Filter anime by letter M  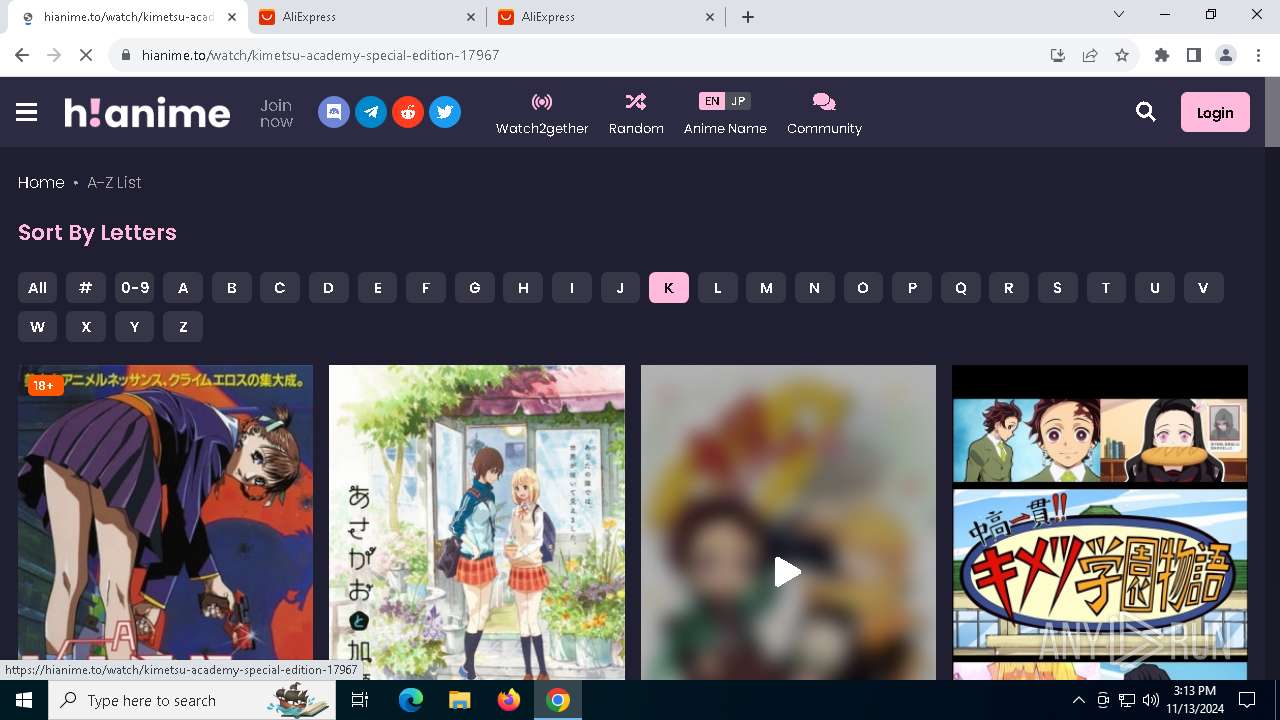(x=766, y=288)
